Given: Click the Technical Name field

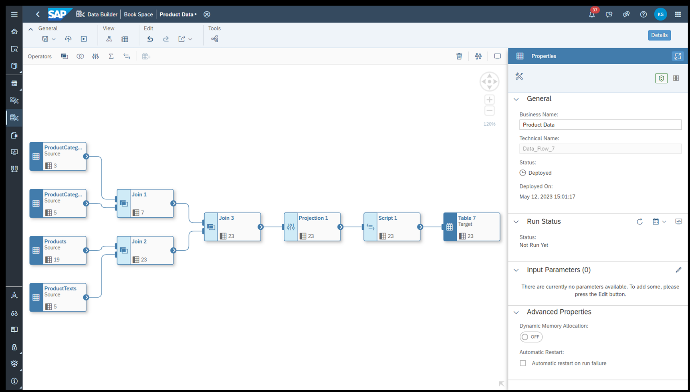Looking at the screenshot, I should point(600,149).
